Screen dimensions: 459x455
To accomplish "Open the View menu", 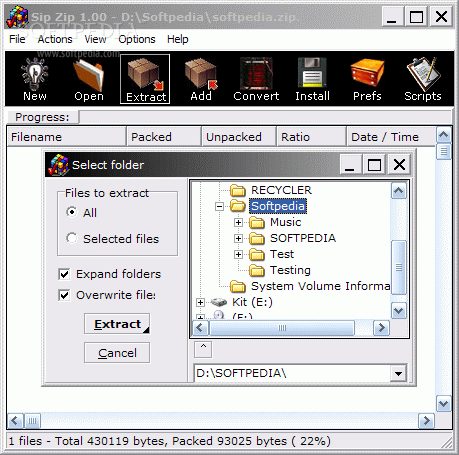I will click(95, 39).
